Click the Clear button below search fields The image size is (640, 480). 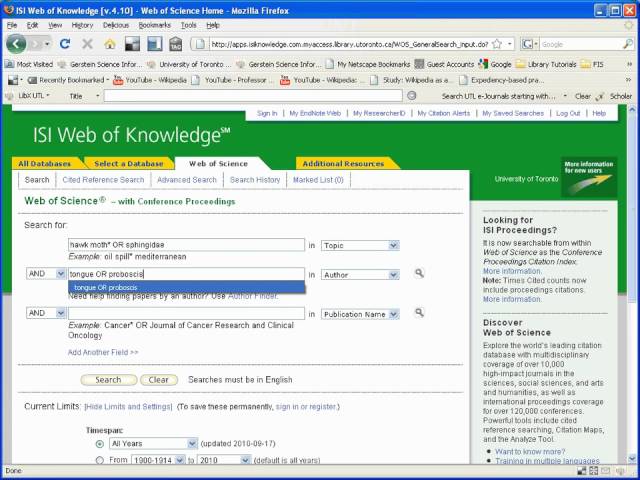[x=159, y=380]
